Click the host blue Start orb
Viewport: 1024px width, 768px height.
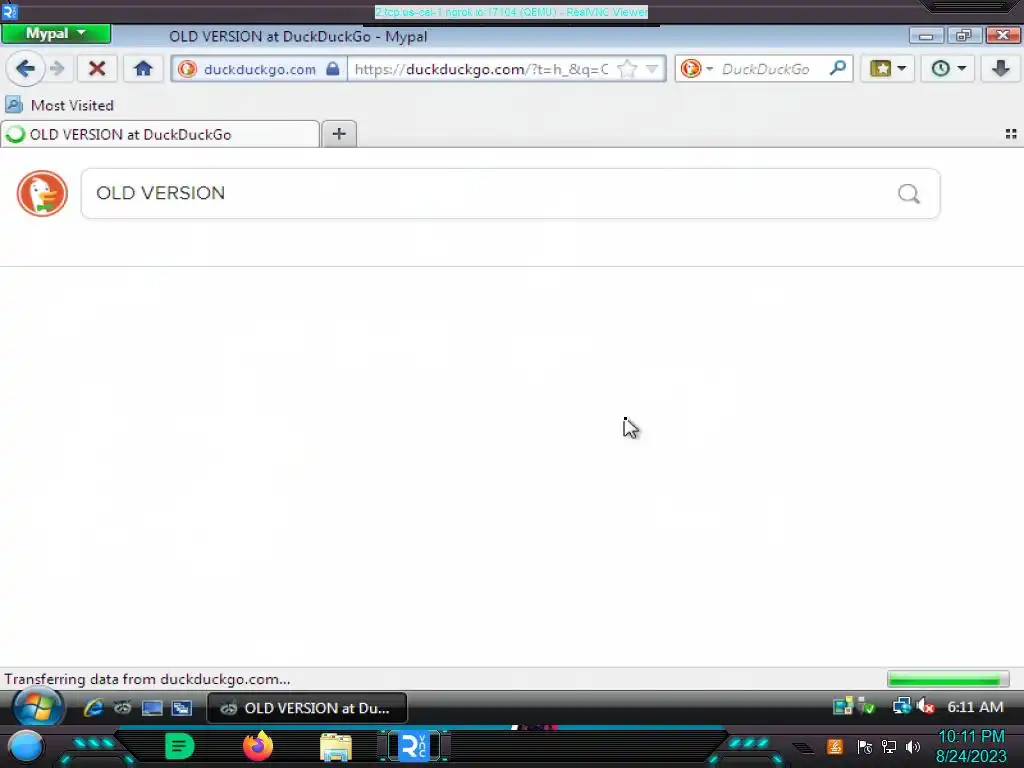coord(25,747)
